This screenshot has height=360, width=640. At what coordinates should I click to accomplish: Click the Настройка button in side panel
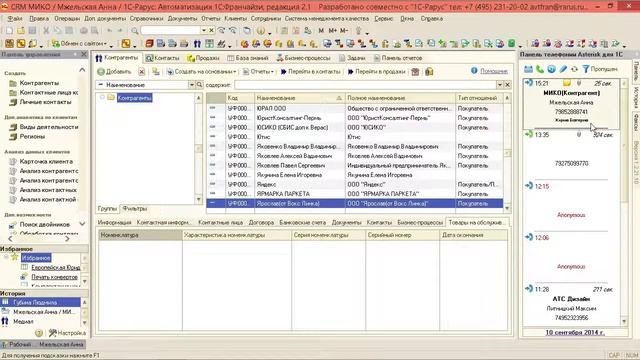tap(67, 333)
